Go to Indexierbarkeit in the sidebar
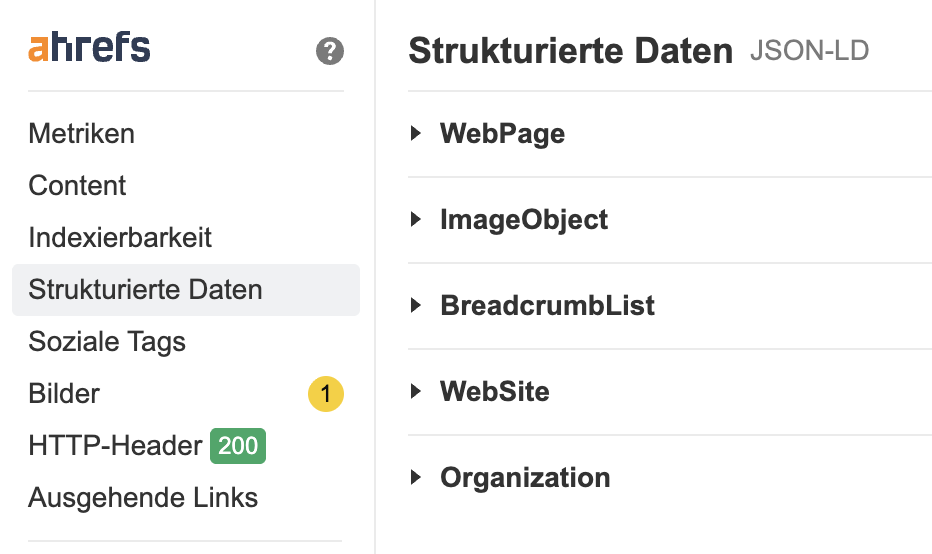932x554 pixels. click(120, 238)
